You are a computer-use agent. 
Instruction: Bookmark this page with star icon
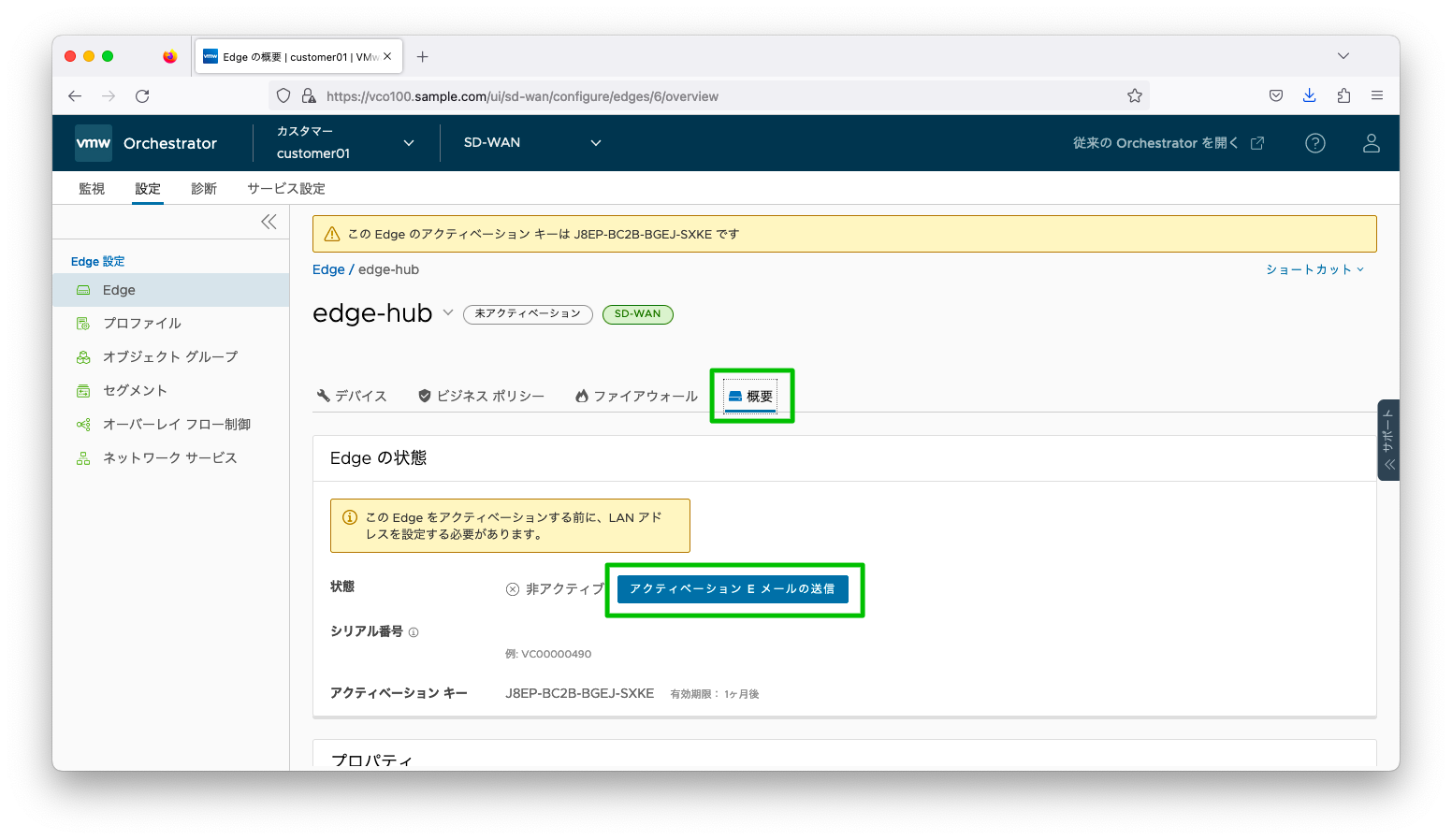[x=1135, y=95]
